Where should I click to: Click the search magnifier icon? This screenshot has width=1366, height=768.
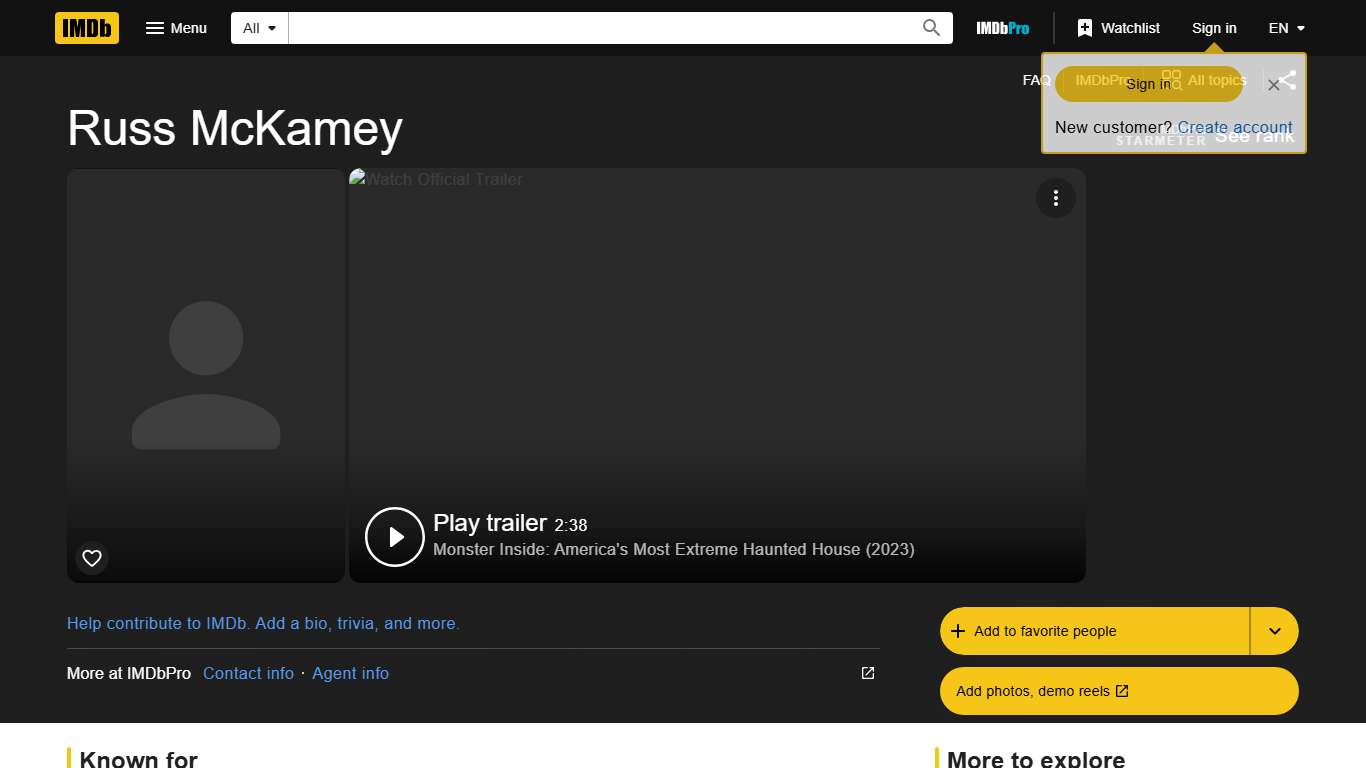(930, 27)
